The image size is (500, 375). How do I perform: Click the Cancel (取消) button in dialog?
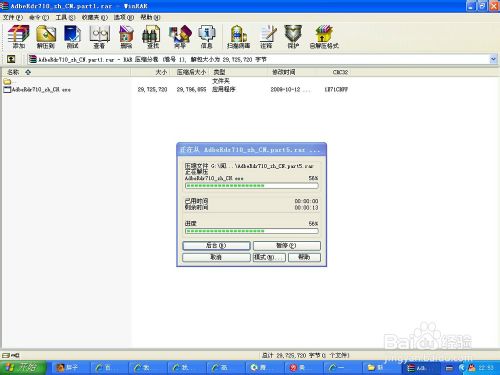(216, 257)
